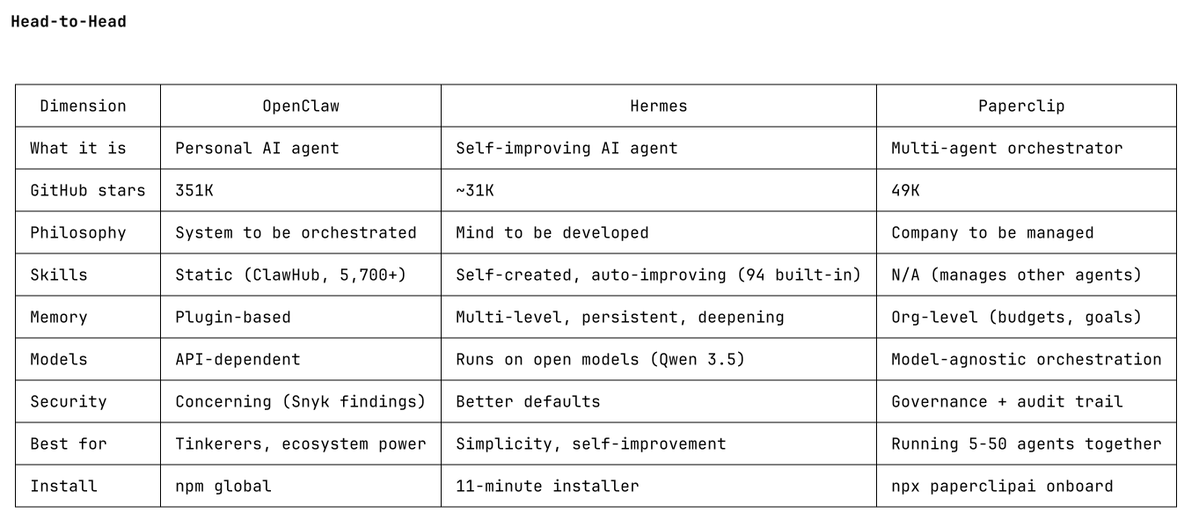1199x528 pixels.
Task: Click the Dimension header cell
Action: click(83, 106)
